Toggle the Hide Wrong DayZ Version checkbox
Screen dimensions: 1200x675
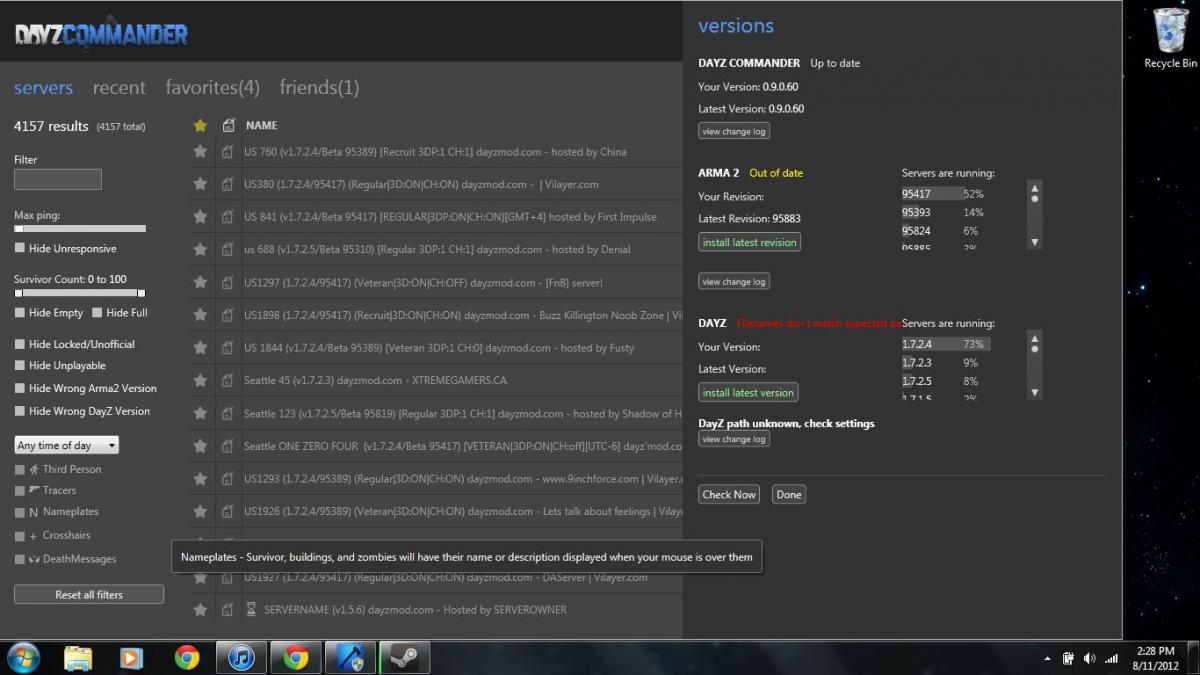20,411
